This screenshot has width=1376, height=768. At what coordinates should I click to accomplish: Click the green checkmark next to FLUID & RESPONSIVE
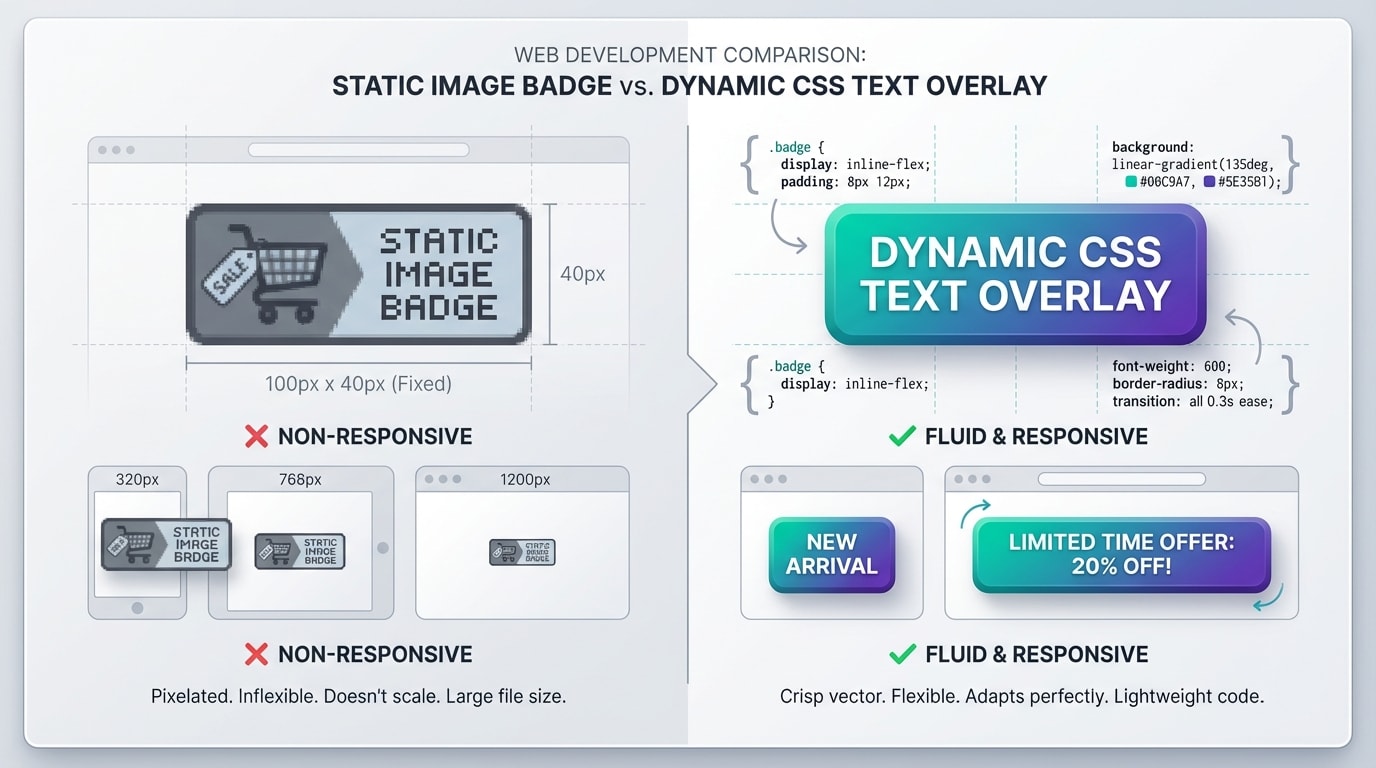[901, 436]
